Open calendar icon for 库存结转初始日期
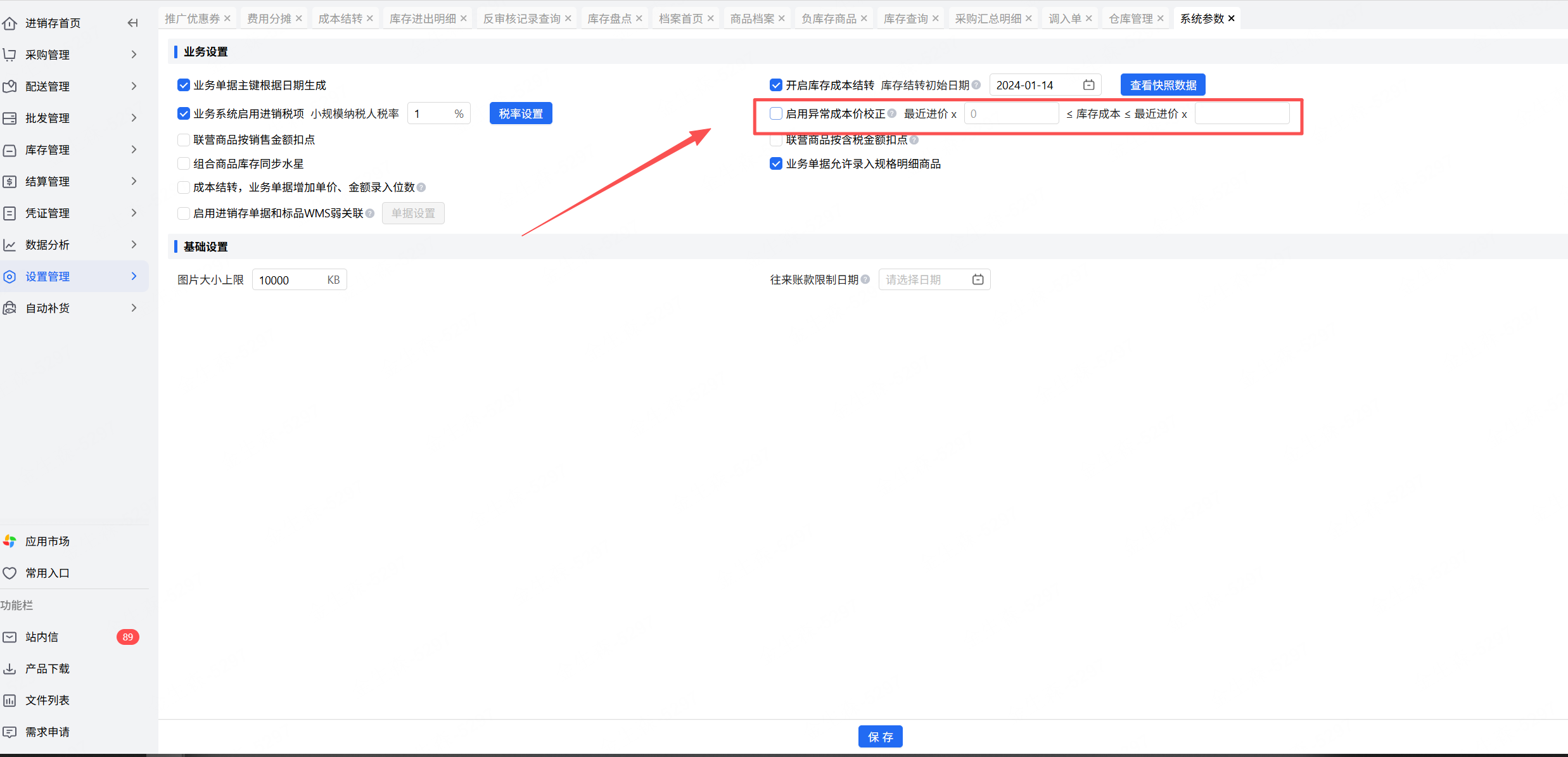The image size is (1568, 757). 1088,85
